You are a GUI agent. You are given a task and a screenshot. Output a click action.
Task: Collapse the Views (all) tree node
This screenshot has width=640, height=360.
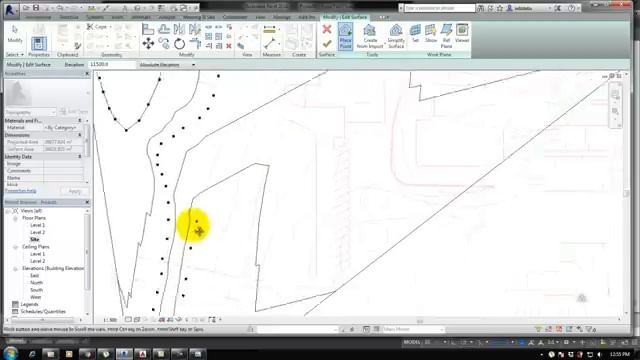click(8, 211)
